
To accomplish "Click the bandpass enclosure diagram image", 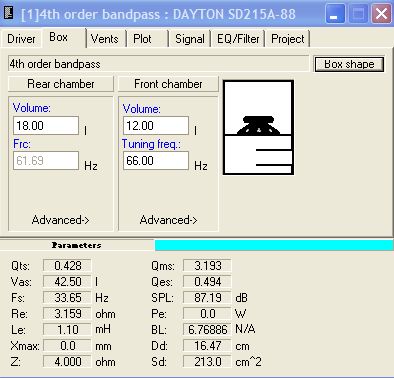I will 259,127.
